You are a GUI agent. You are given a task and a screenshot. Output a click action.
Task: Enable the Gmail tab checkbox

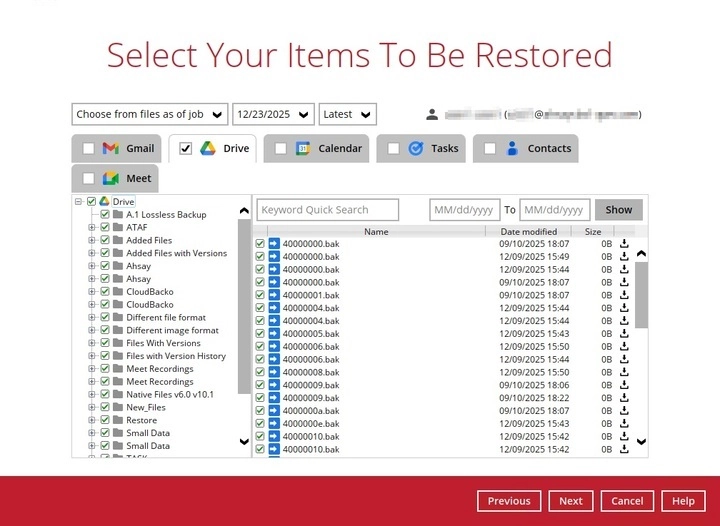click(x=89, y=149)
